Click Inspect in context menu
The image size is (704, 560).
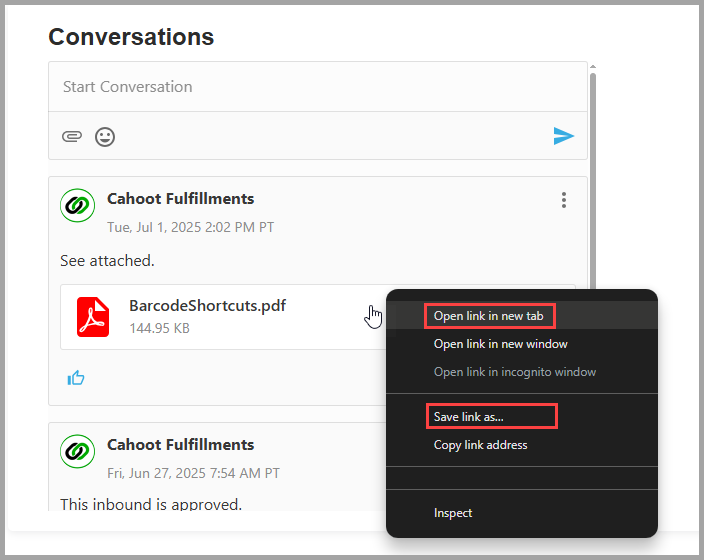click(x=453, y=513)
